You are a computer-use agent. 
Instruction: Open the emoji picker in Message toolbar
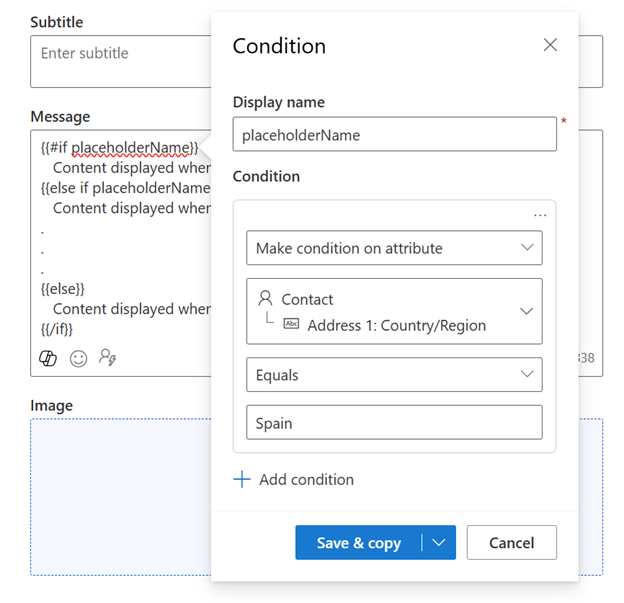click(78, 358)
